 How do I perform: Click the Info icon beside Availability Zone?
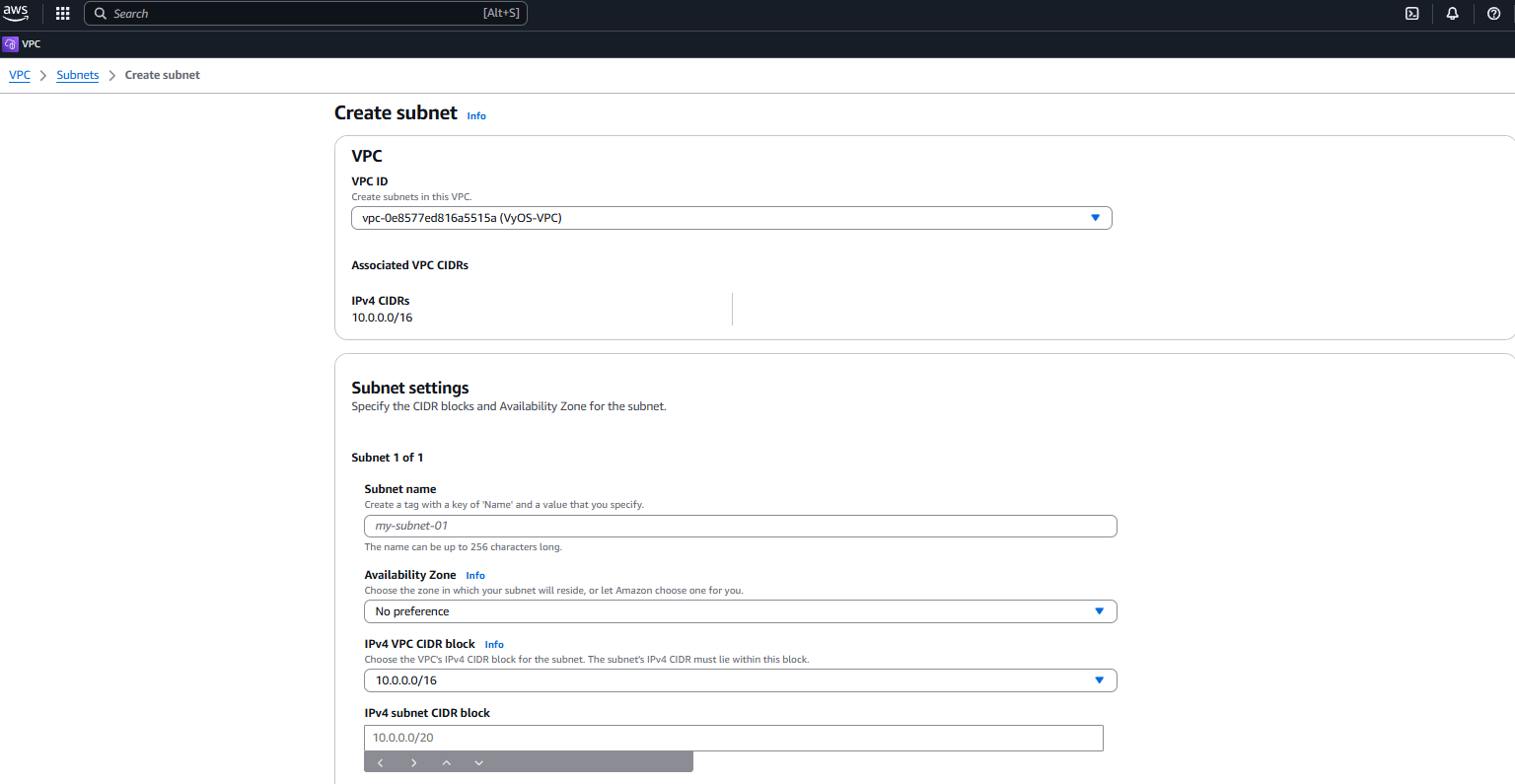click(x=474, y=575)
